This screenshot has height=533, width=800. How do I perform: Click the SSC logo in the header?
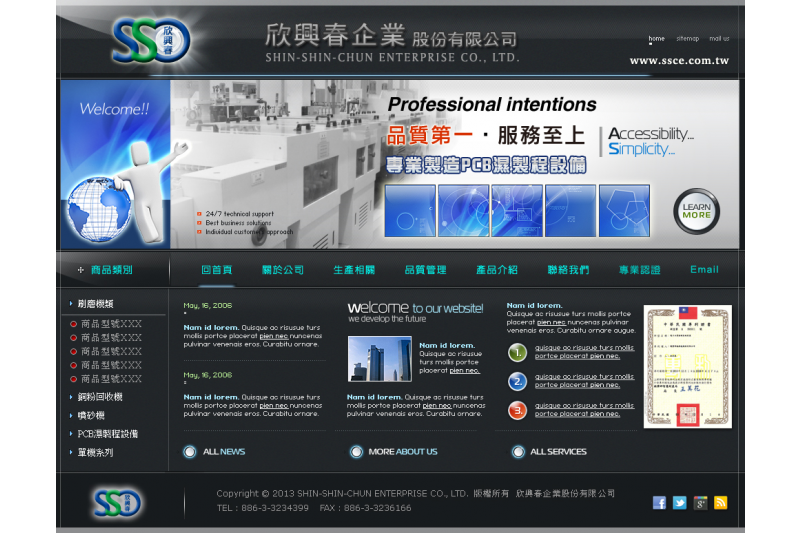click(x=151, y=40)
